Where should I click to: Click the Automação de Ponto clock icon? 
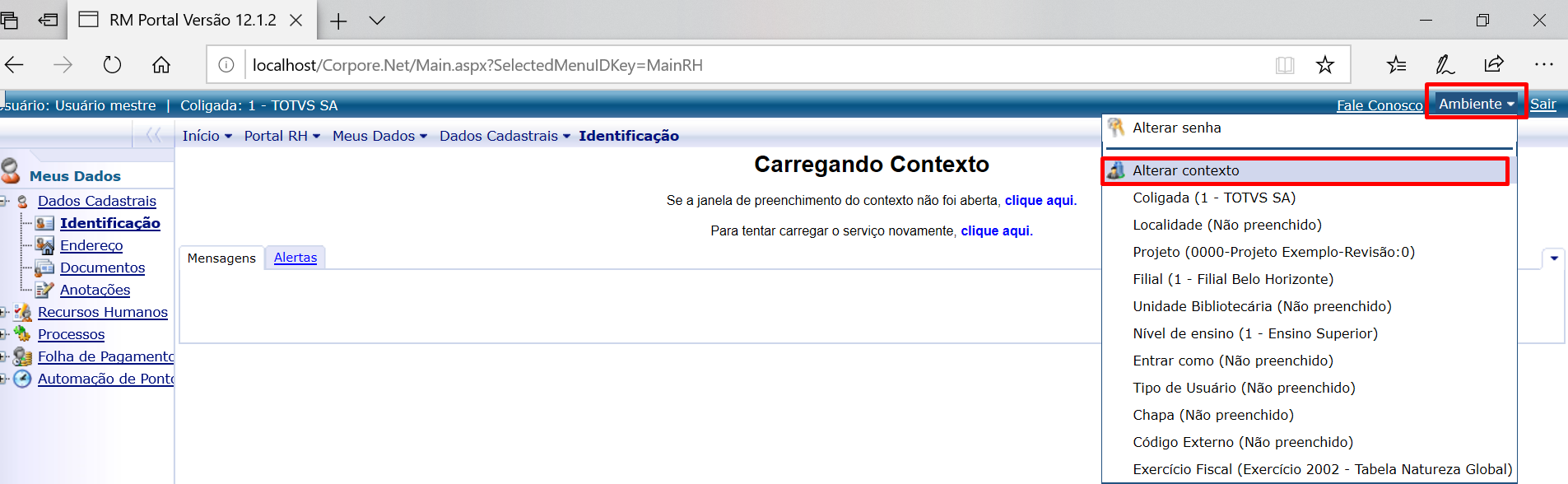coord(23,379)
